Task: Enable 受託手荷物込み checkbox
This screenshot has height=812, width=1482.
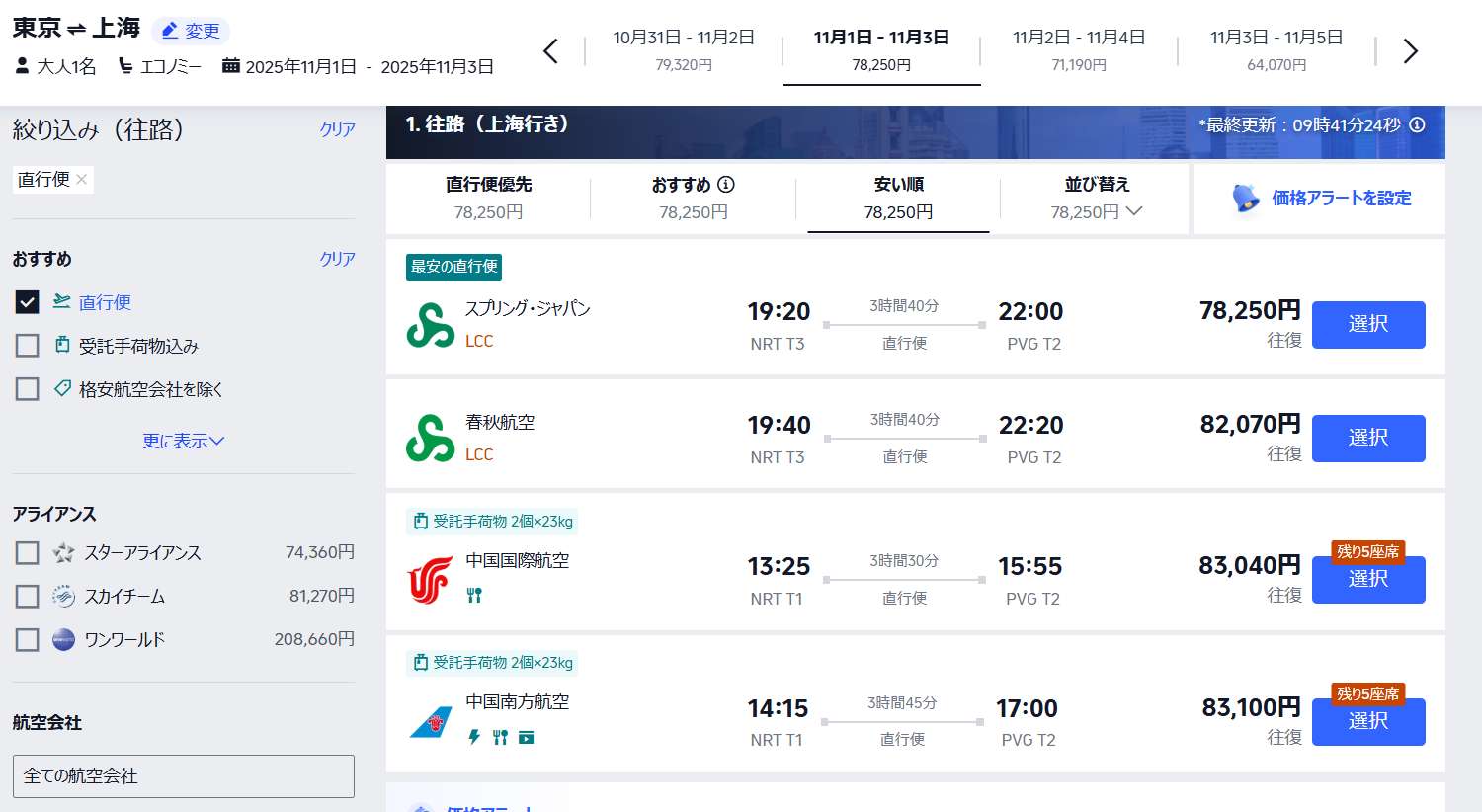Action: [x=28, y=346]
